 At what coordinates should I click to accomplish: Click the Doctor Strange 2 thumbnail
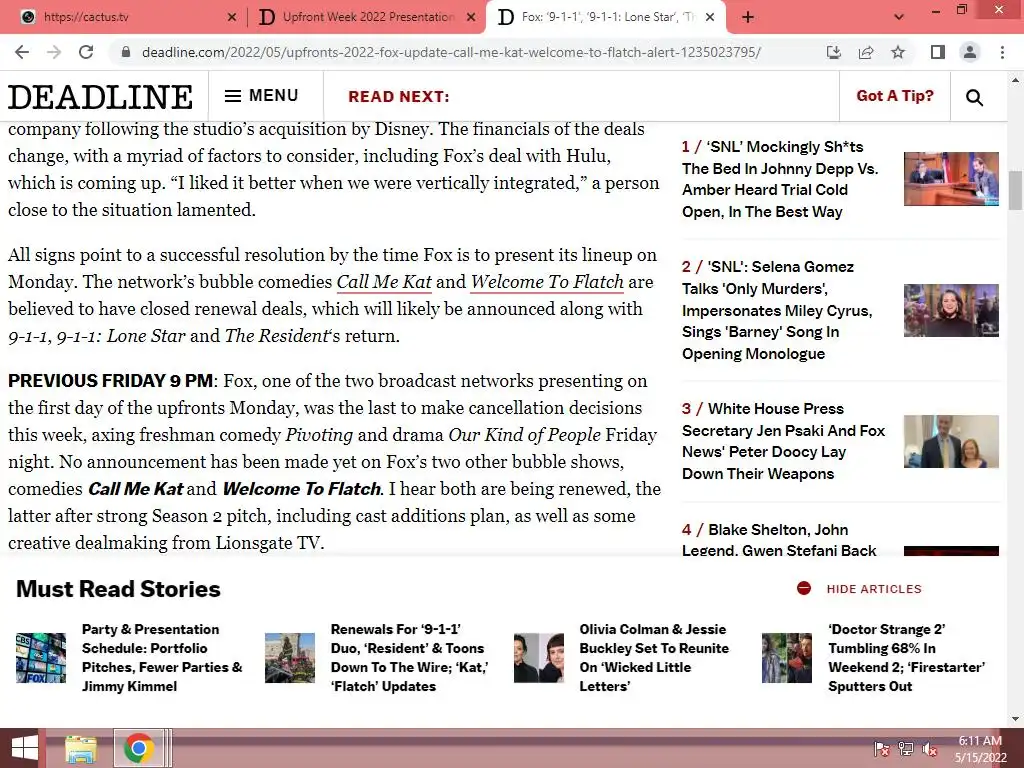[x=787, y=658]
